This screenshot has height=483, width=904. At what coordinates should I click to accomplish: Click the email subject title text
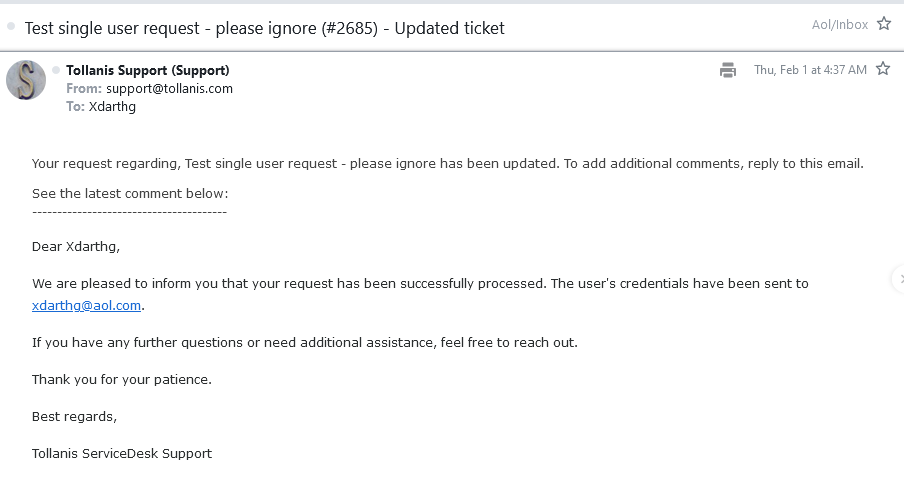[x=264, y=28]
